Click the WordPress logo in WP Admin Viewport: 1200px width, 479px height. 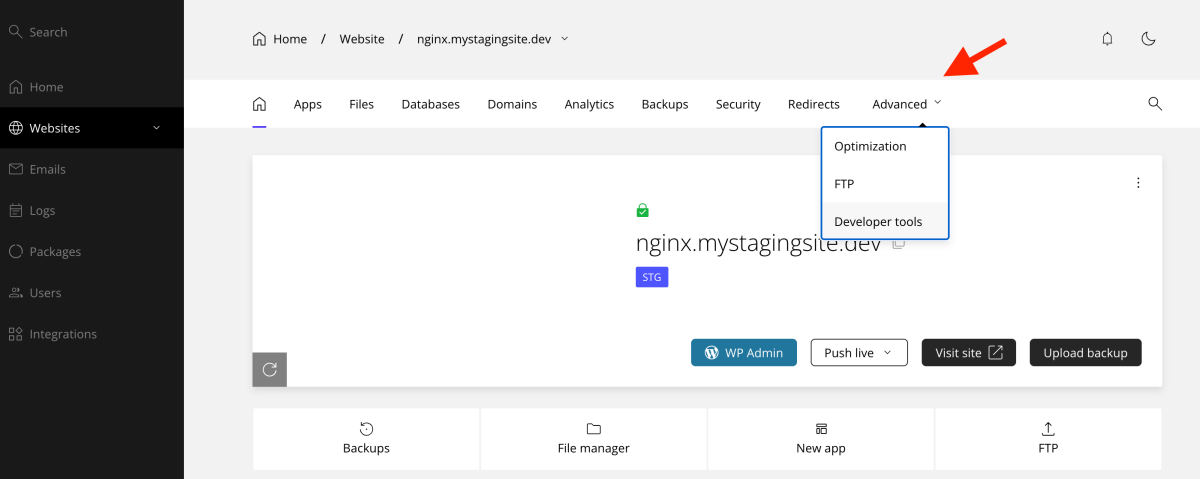coord(712,353)
